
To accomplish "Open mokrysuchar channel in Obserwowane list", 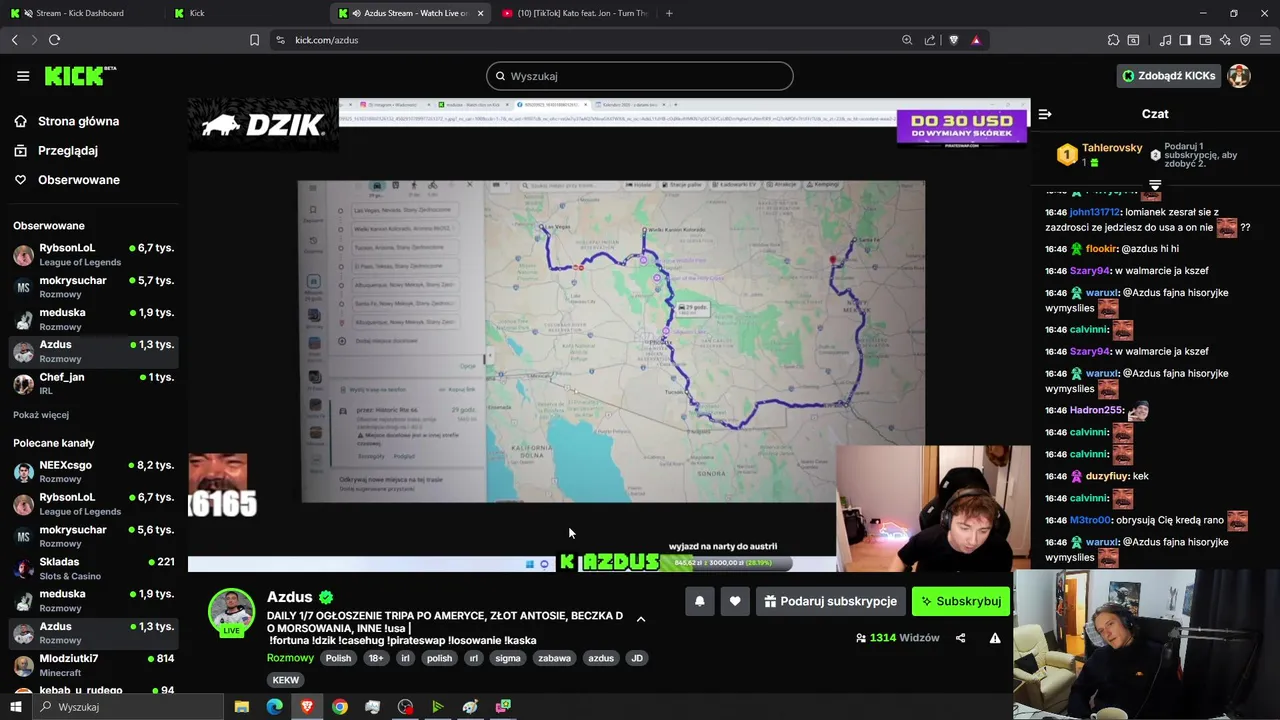I will coord(93,287).
